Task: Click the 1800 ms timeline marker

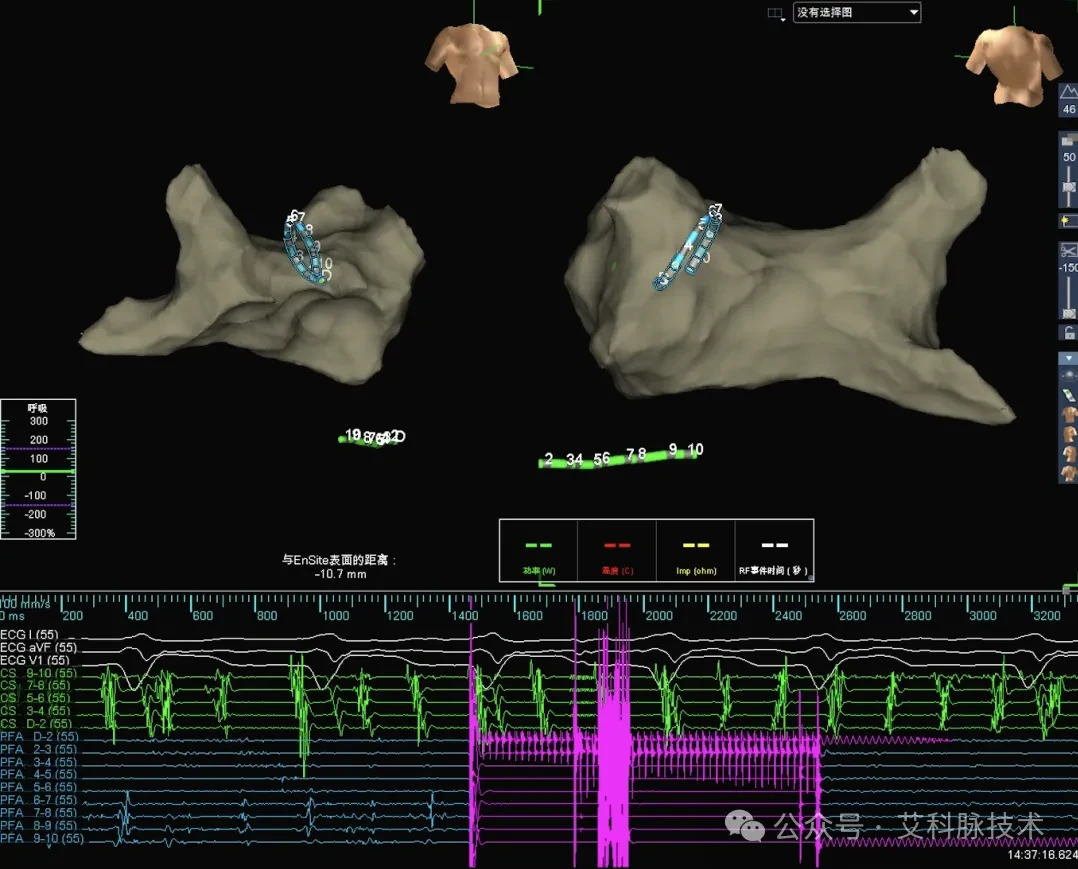Action: pyautogui.click(x=594, y=615)
